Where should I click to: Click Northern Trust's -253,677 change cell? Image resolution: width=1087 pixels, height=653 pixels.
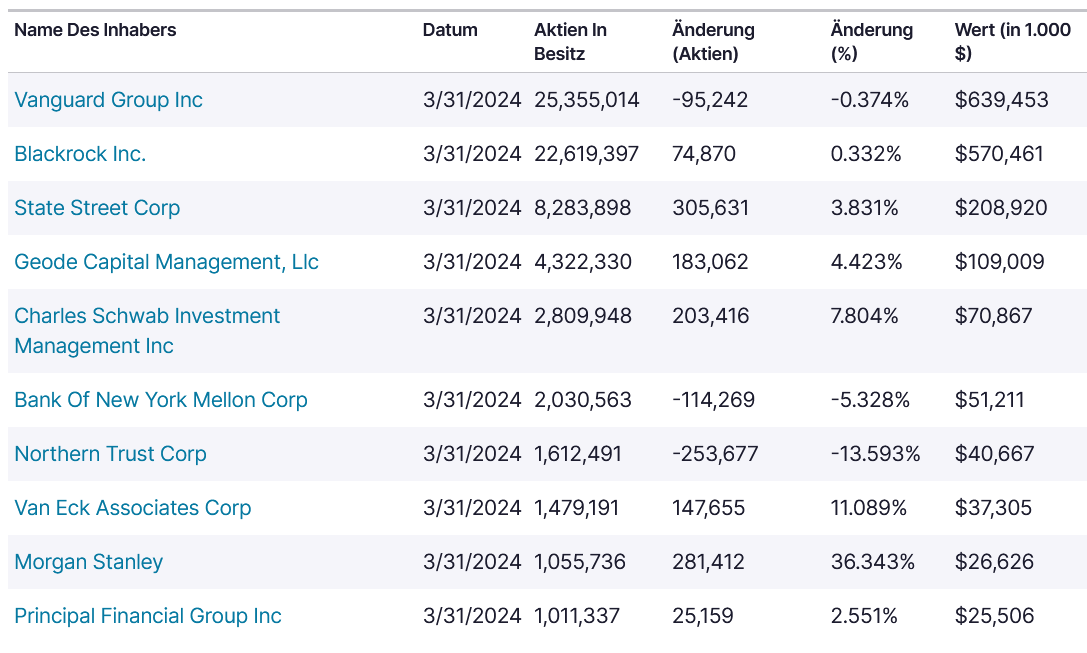point(715,454)
